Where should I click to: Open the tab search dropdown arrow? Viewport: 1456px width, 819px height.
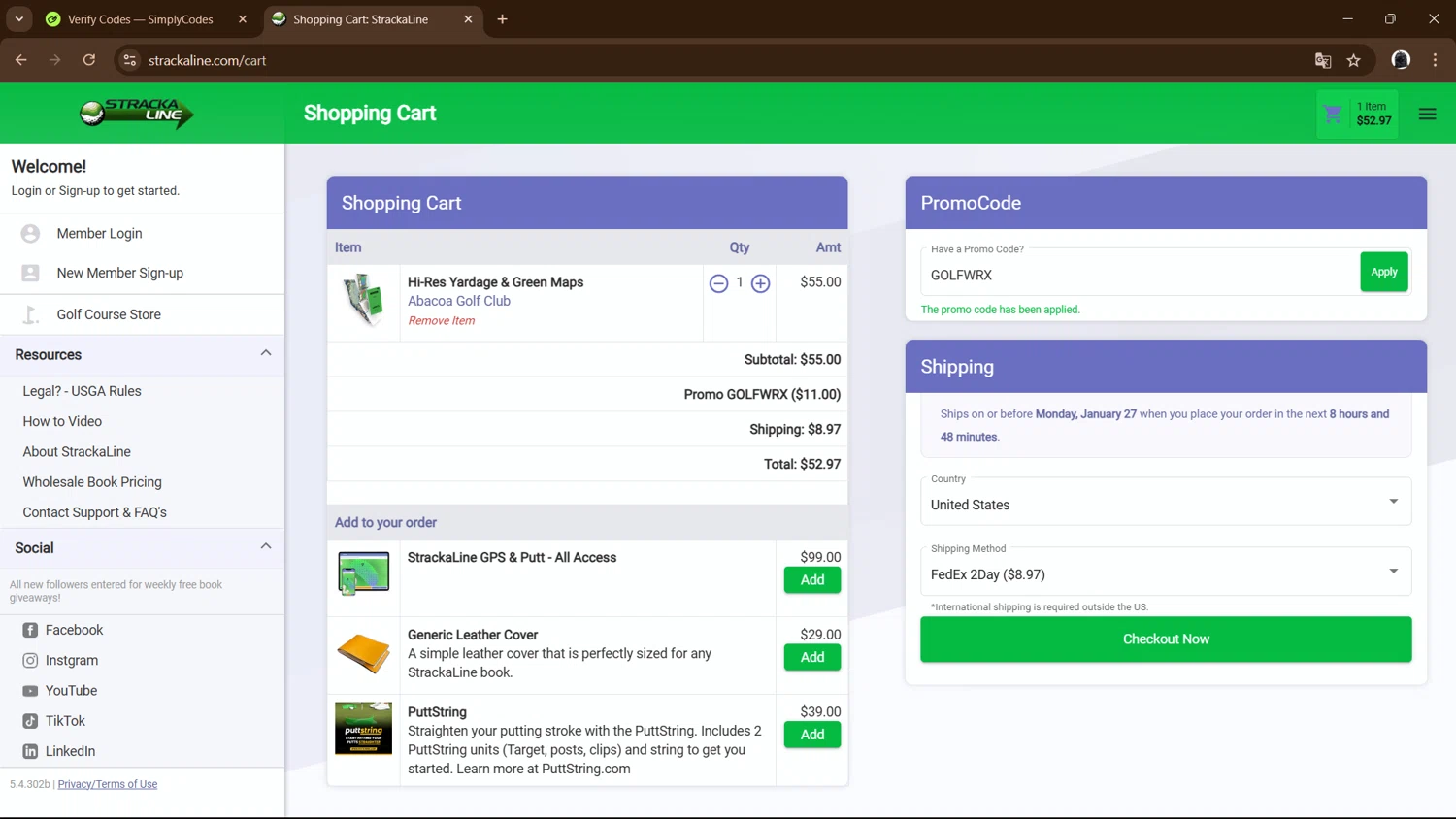pyautogui.click(x=18, y=19)
